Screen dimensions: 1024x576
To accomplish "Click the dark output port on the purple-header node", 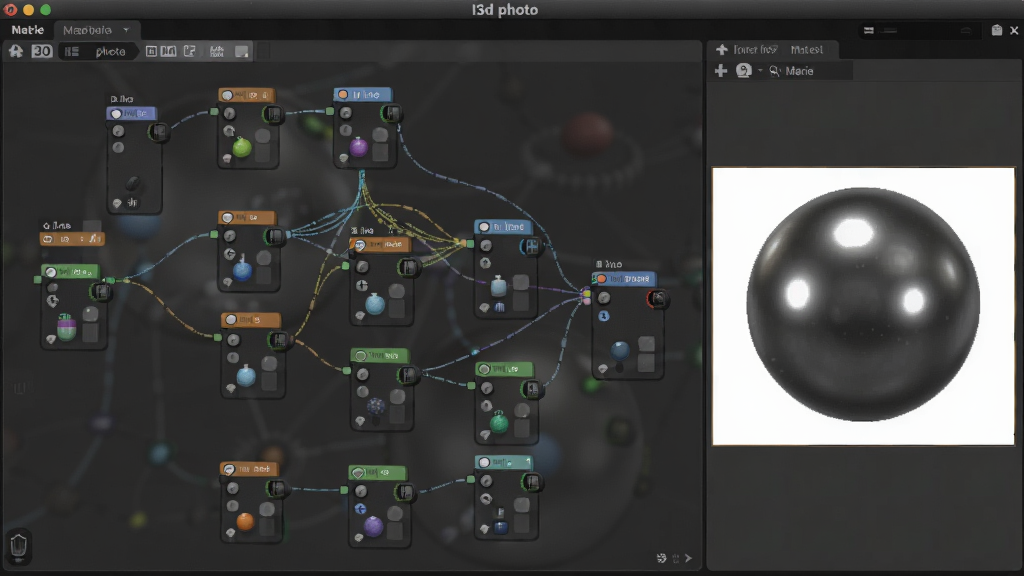I will pos(159,132).
